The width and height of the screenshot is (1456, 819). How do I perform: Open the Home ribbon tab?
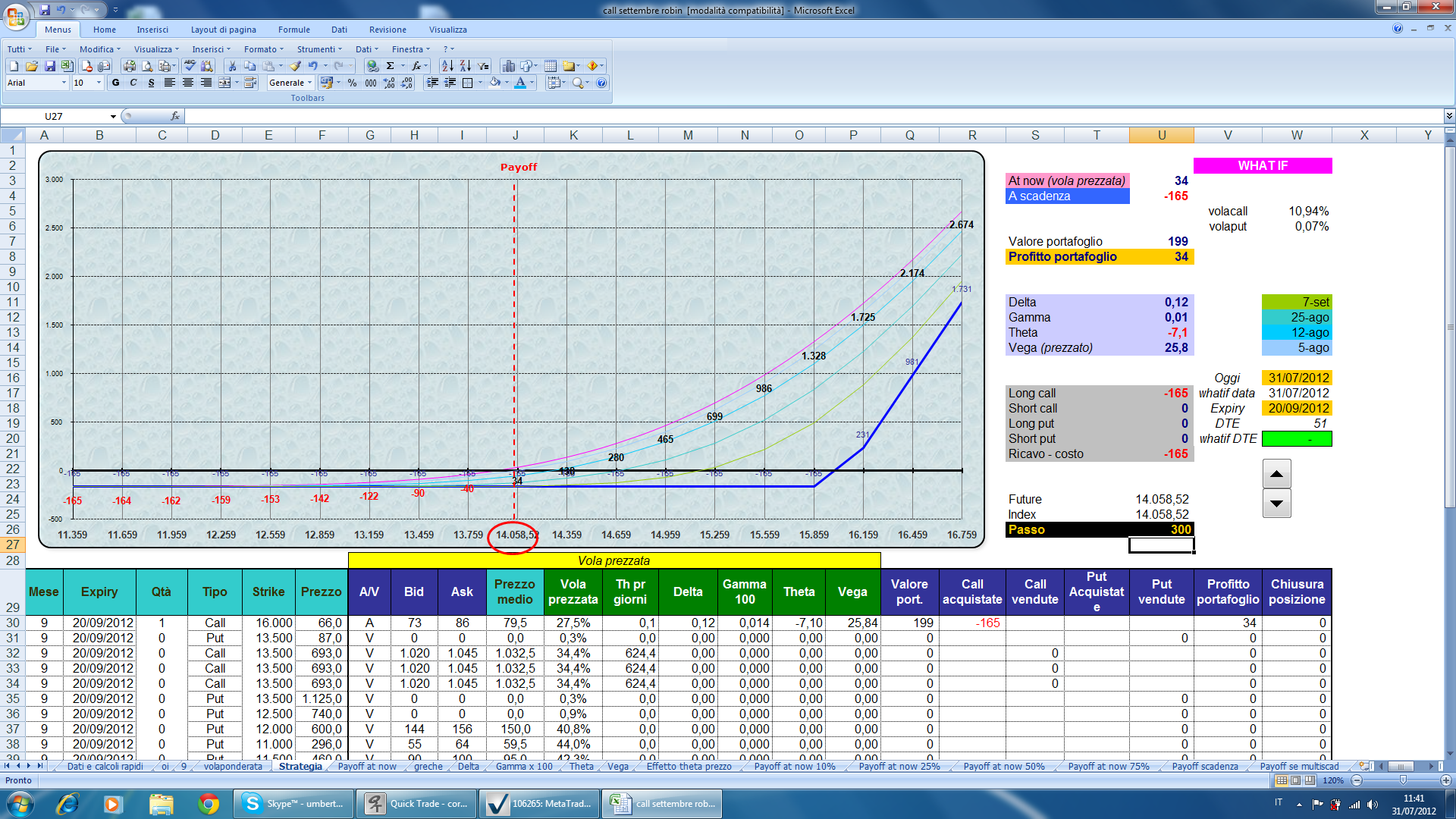105,30
